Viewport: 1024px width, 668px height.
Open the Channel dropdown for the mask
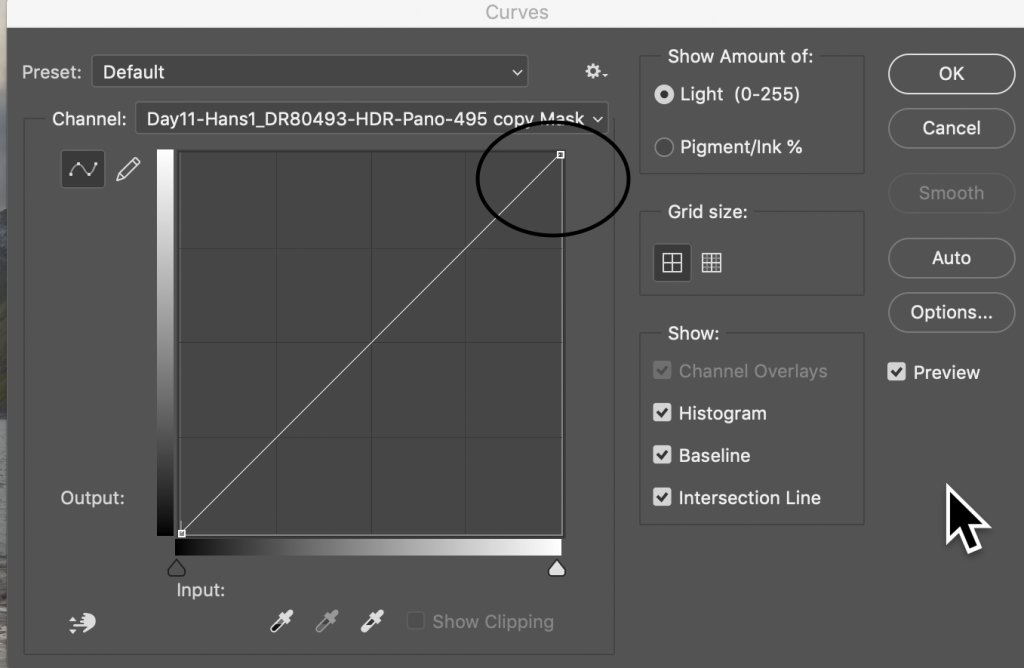pos(372,119)
